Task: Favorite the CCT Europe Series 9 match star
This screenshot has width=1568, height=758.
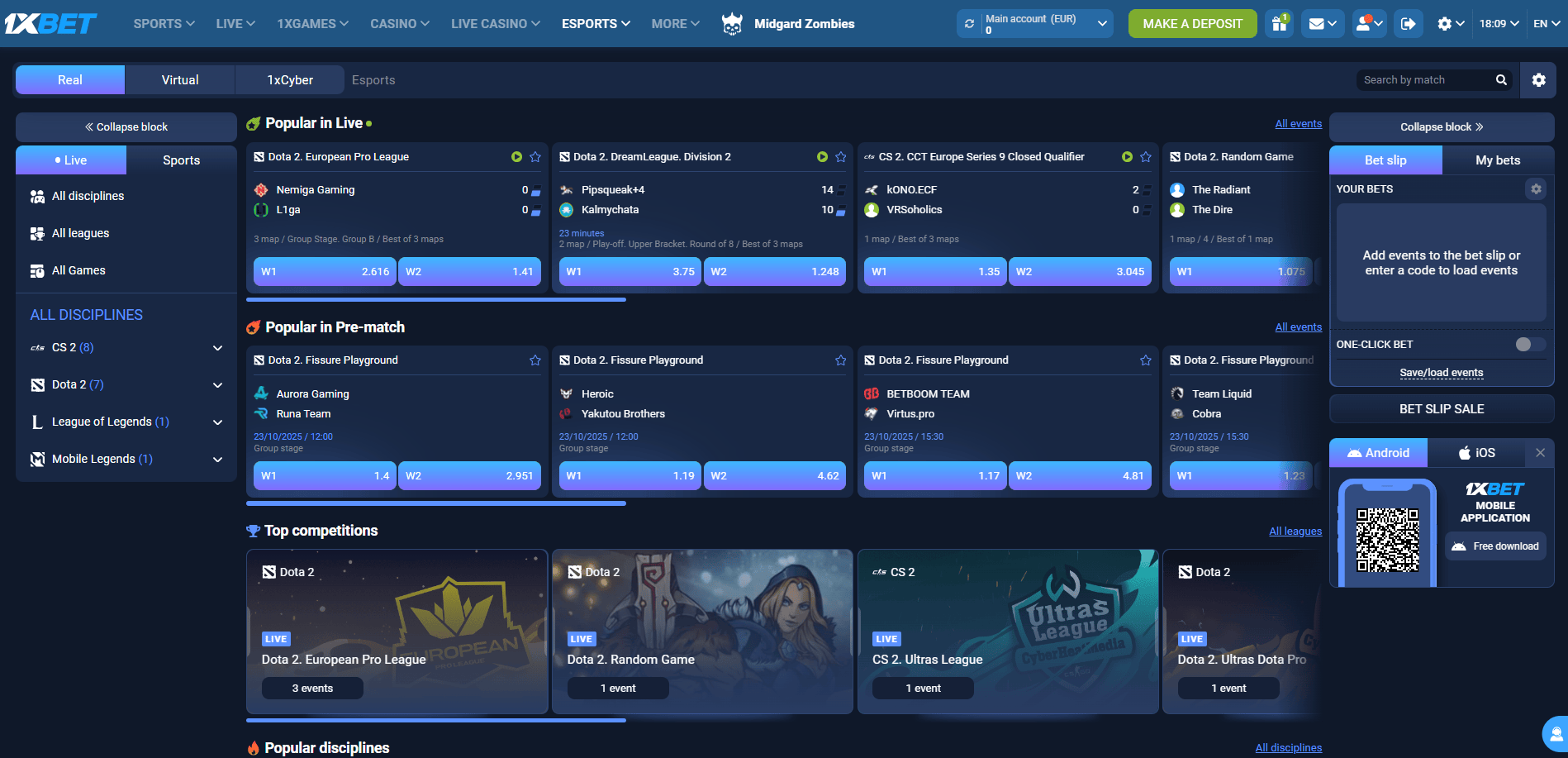Action: pyautogui.click(x=1146, y=156)
